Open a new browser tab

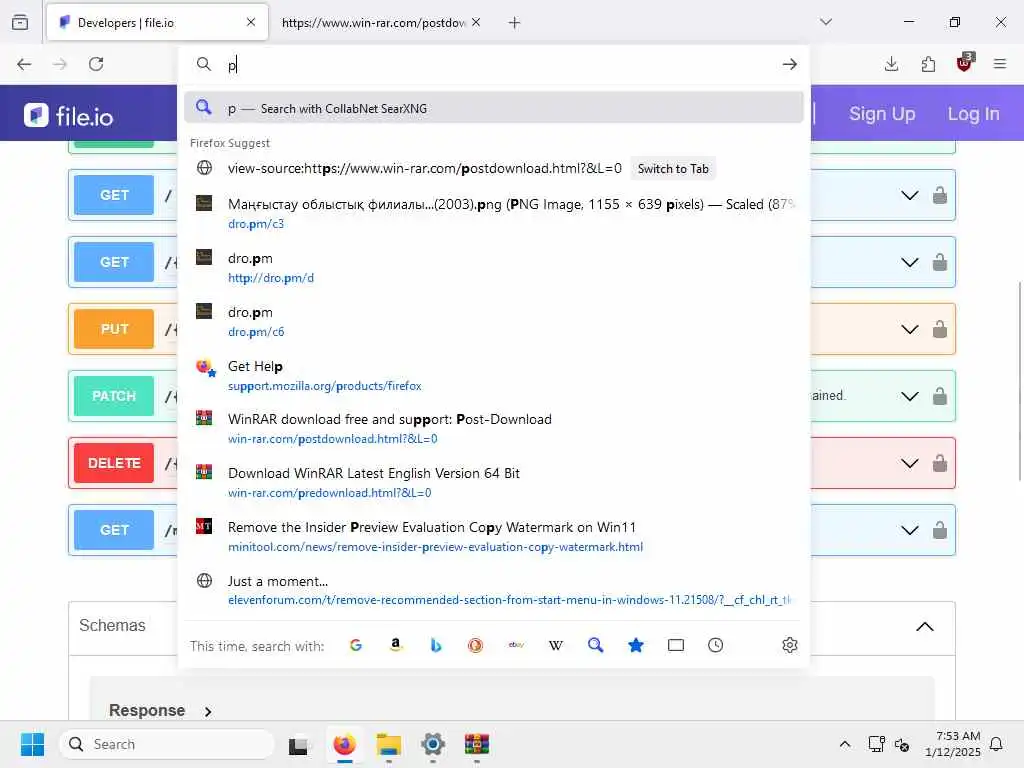pyautogui.click(x=515, y=22)
